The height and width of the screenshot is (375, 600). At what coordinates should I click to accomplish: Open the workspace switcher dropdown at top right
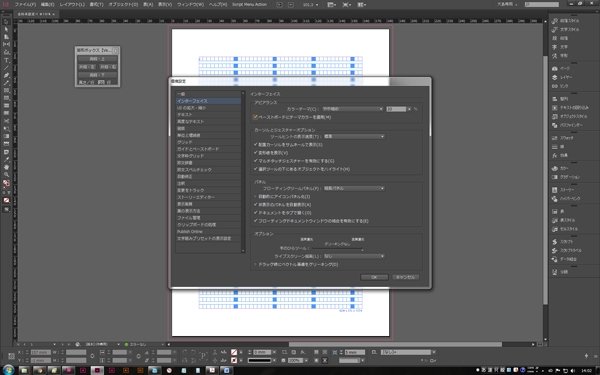pos(507,4)
